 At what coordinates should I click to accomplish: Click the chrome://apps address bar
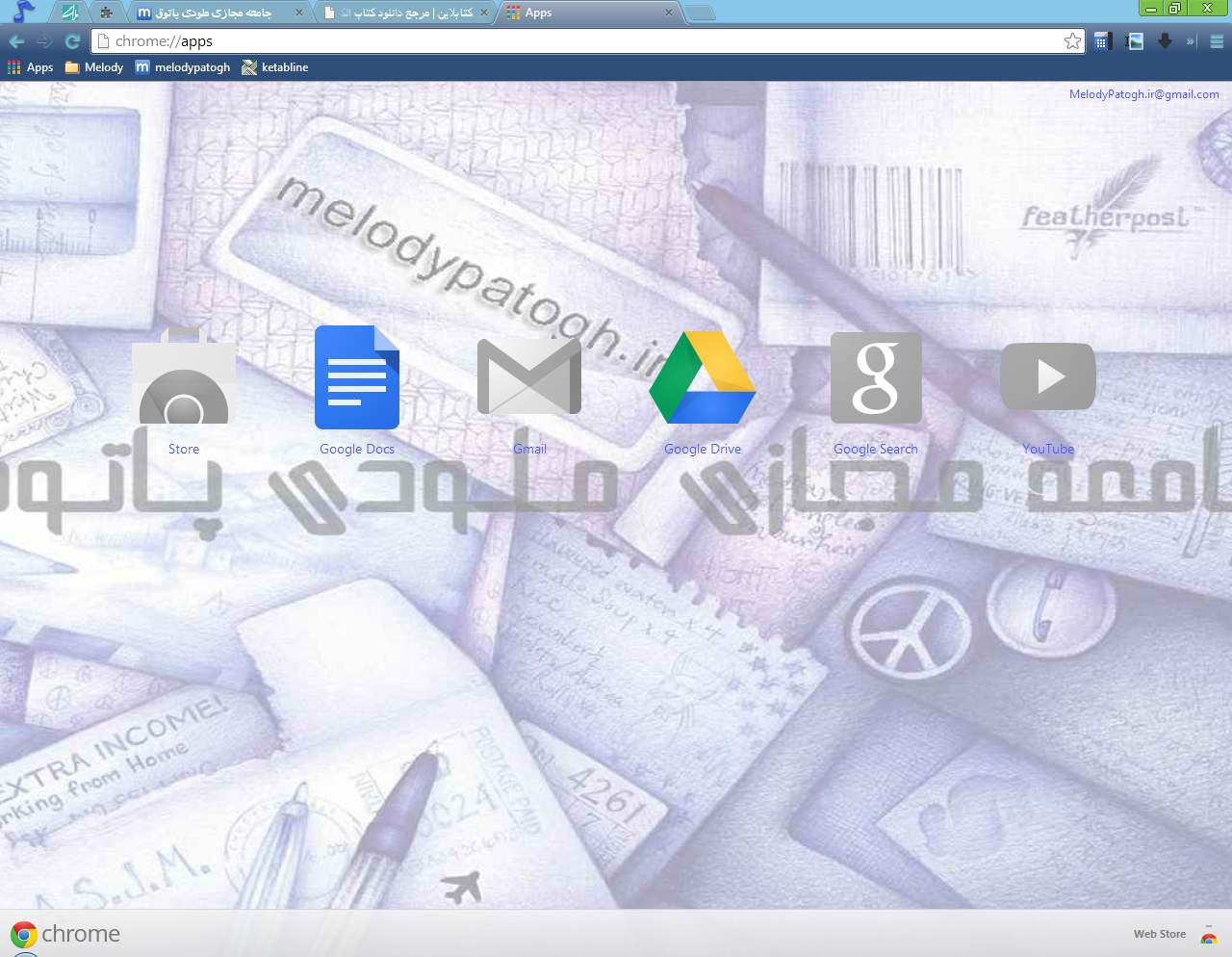[x=587, y=41]
